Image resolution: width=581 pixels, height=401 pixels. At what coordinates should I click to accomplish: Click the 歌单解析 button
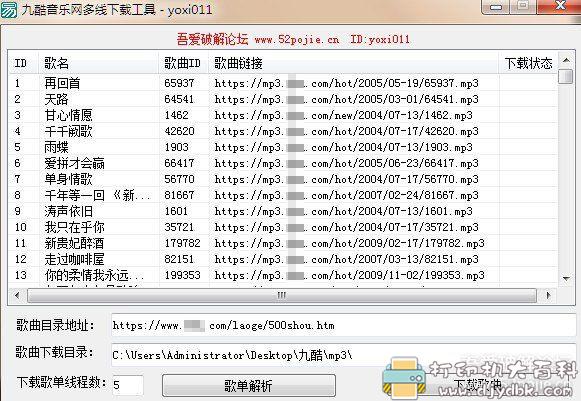point(249,386)
